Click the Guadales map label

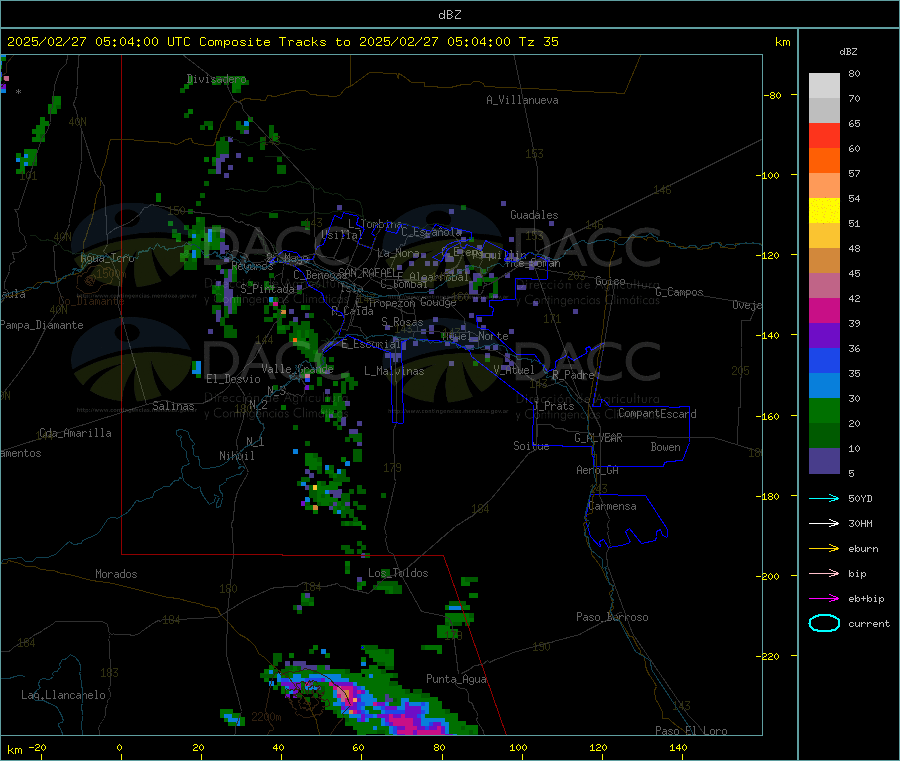coord(534,215)
